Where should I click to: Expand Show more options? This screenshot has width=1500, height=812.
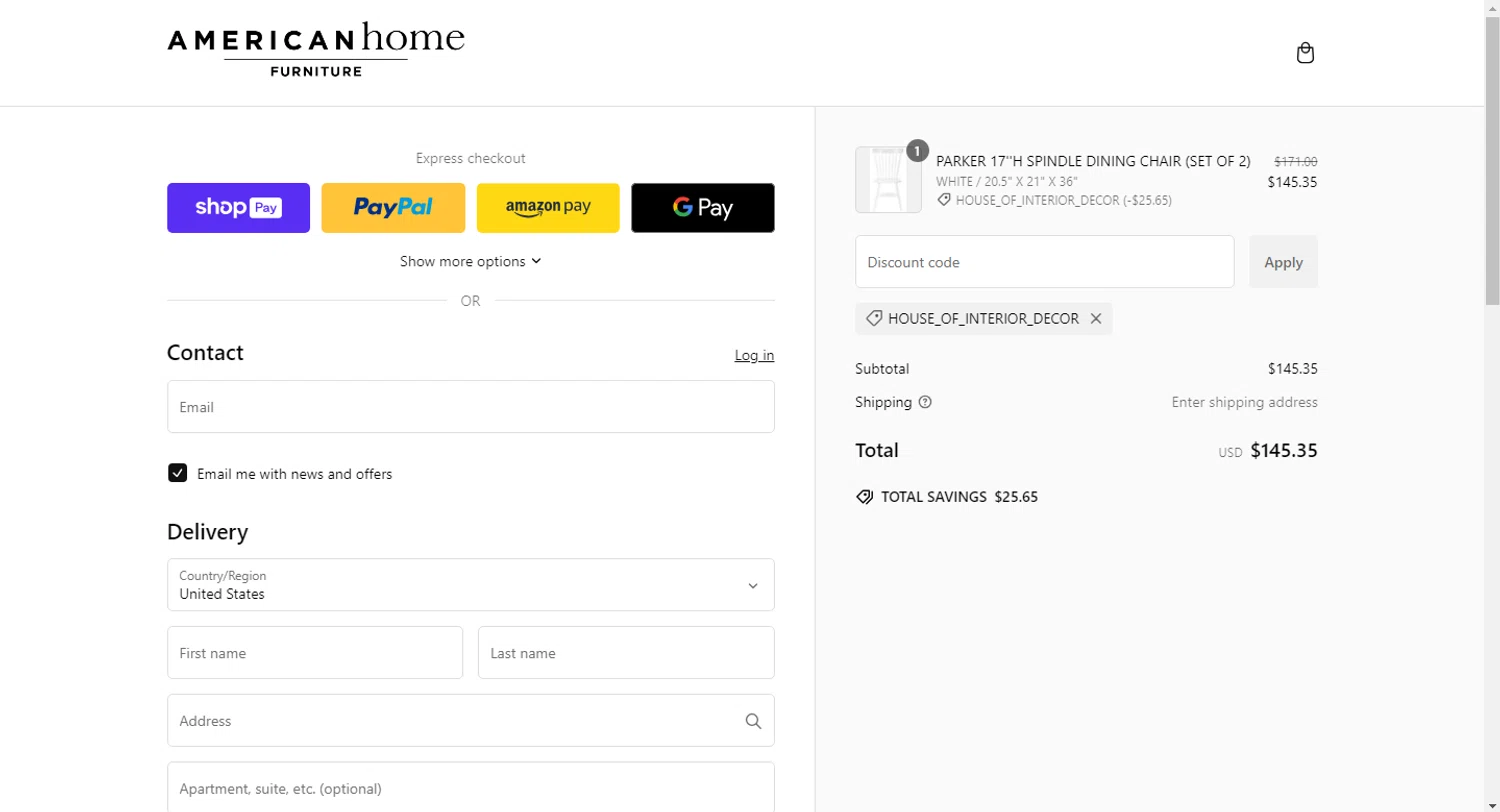tap(471, 261)
